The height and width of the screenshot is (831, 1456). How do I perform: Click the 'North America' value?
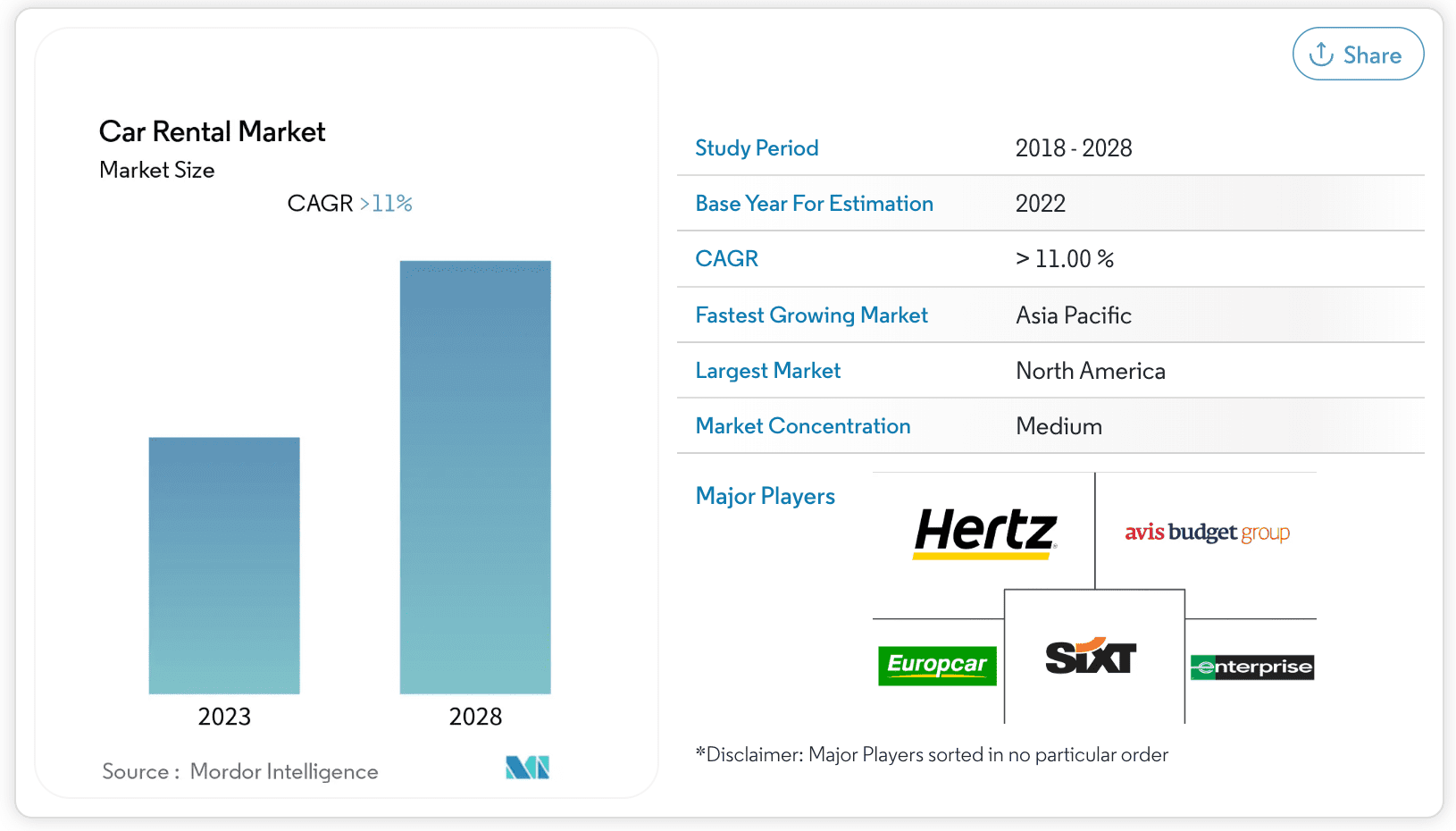pos(1091,371)
